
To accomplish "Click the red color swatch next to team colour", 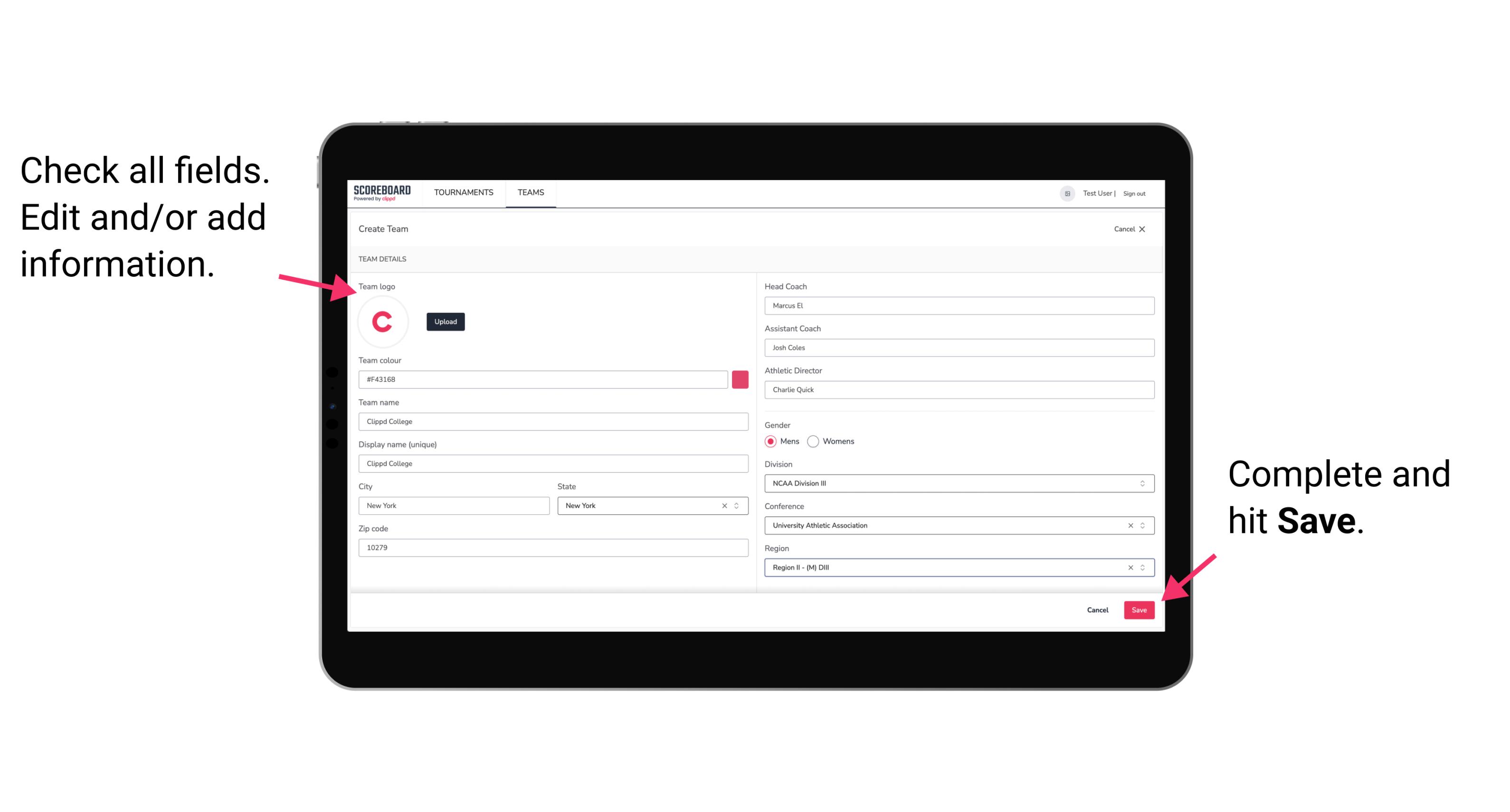I will 740,378.
